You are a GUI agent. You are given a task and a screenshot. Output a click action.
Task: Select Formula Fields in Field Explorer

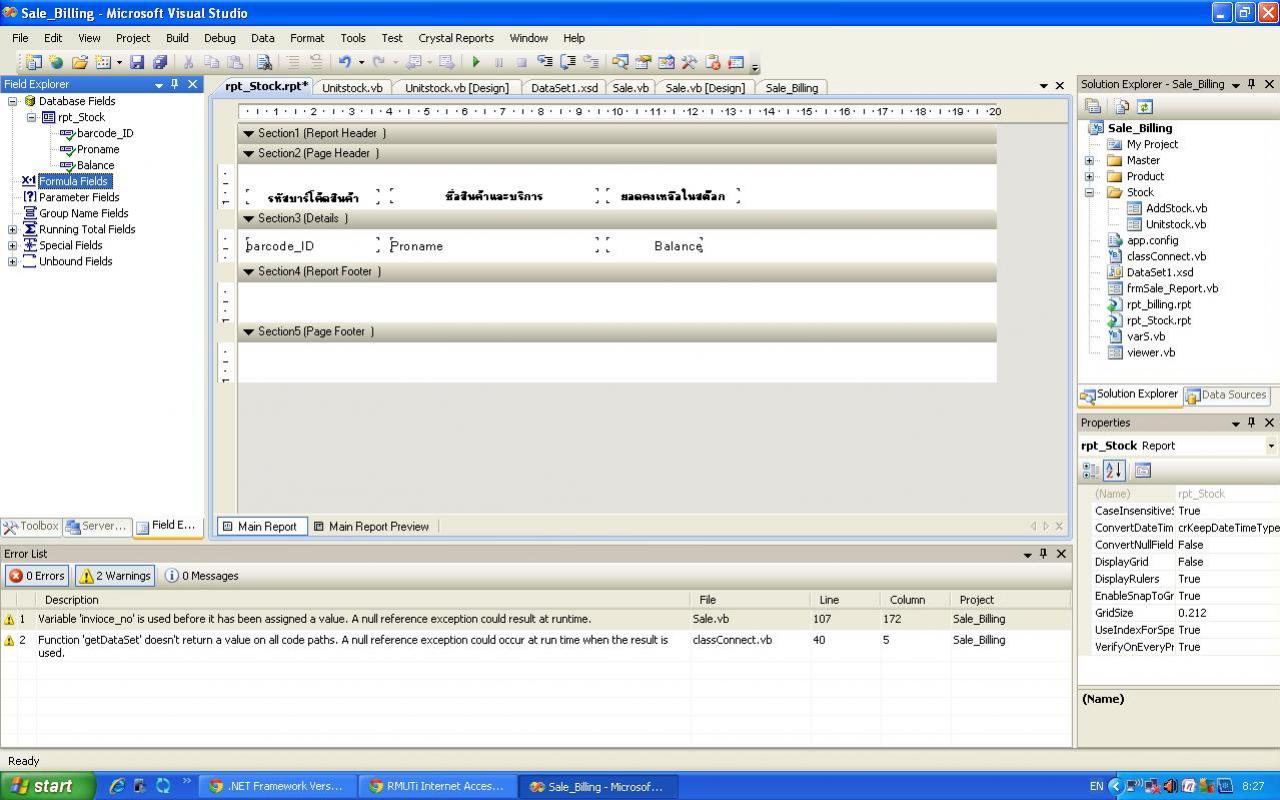pos(74,181)
